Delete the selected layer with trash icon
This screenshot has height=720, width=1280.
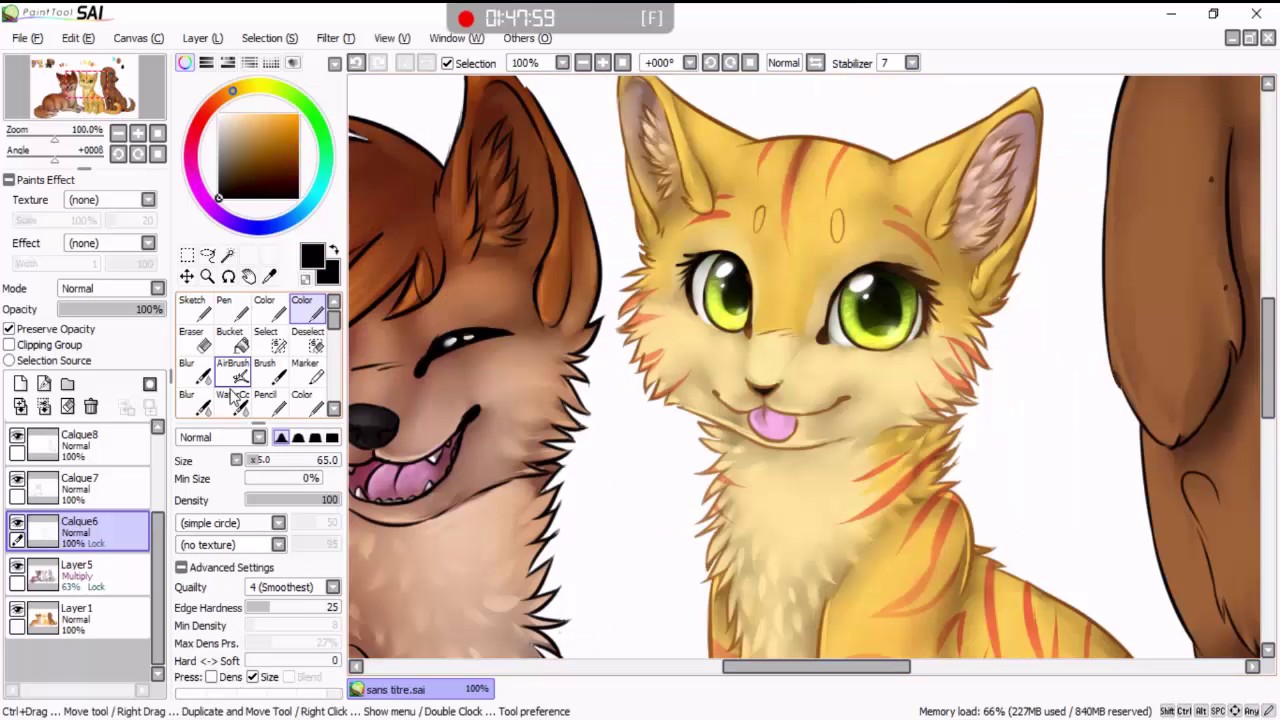point(91,406)
